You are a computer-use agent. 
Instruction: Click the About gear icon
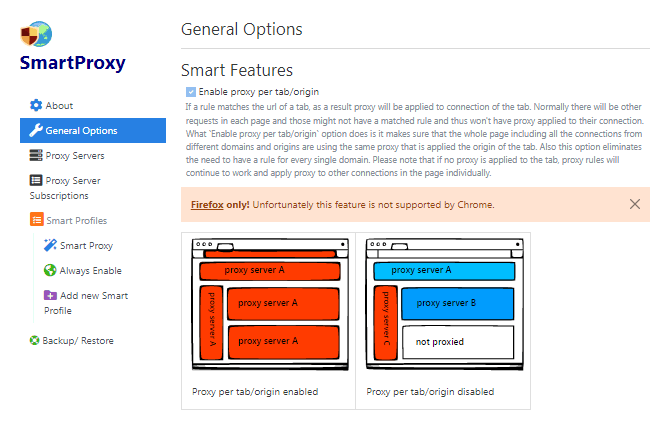coord(36,105)
